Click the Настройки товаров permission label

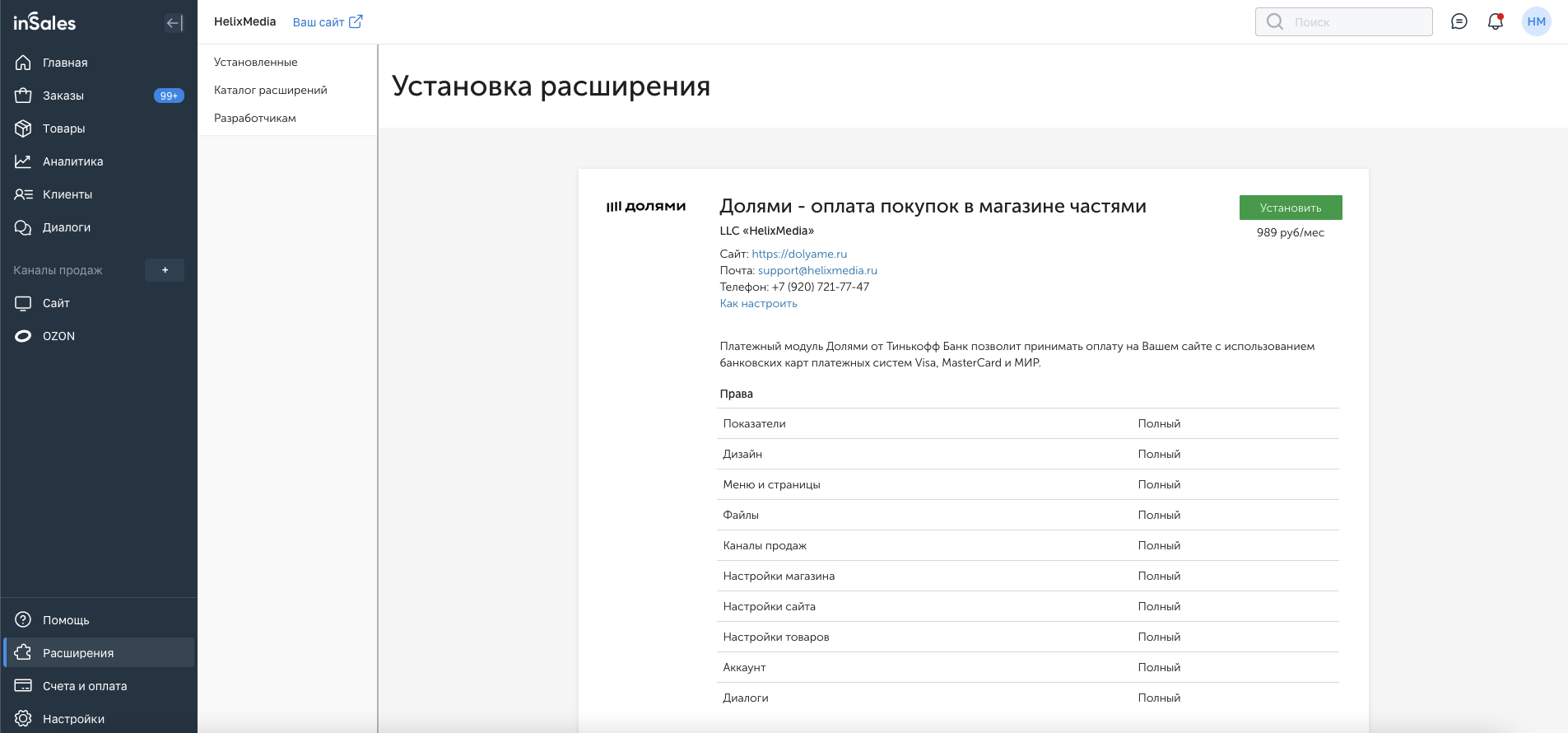tap(776, 637)
